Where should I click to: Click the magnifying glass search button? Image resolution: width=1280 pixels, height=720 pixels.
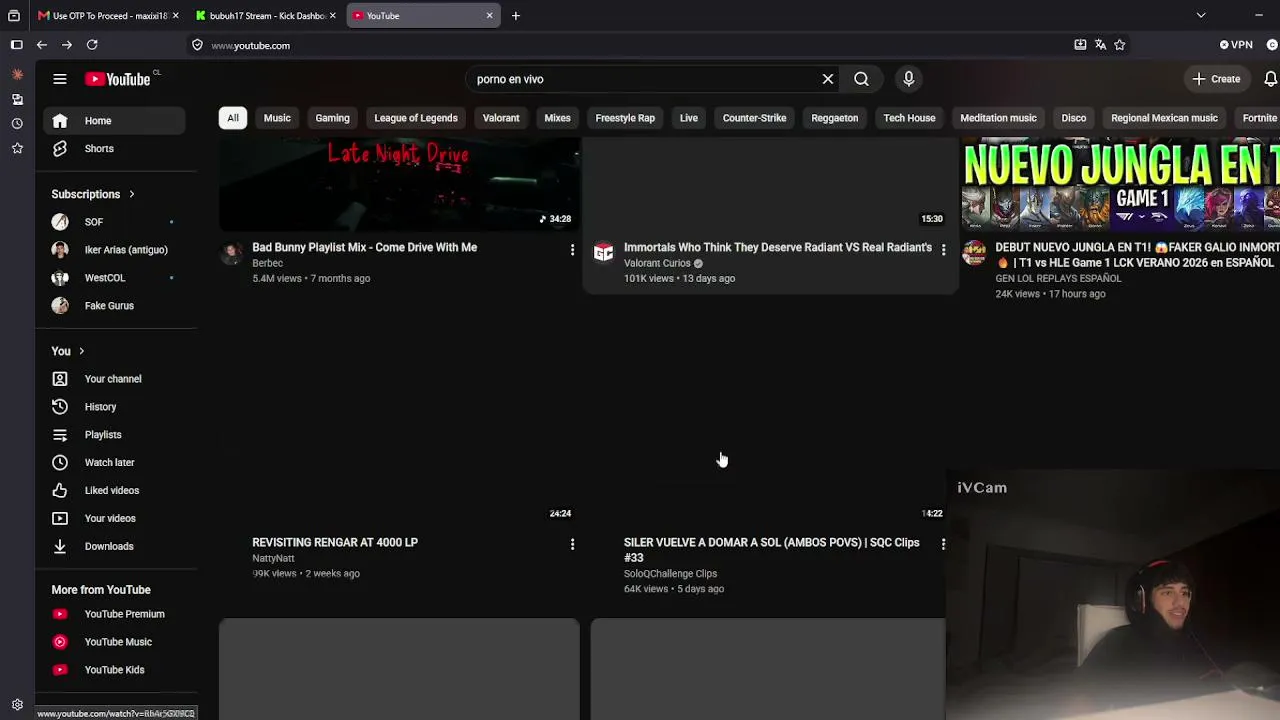(861, 79)
